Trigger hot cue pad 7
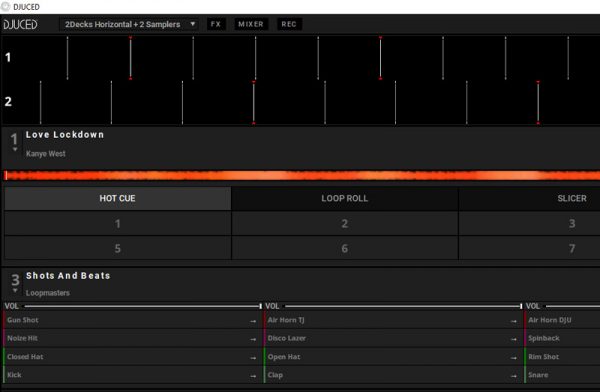This screenshot has height=392, width=600. pos(530,248)
